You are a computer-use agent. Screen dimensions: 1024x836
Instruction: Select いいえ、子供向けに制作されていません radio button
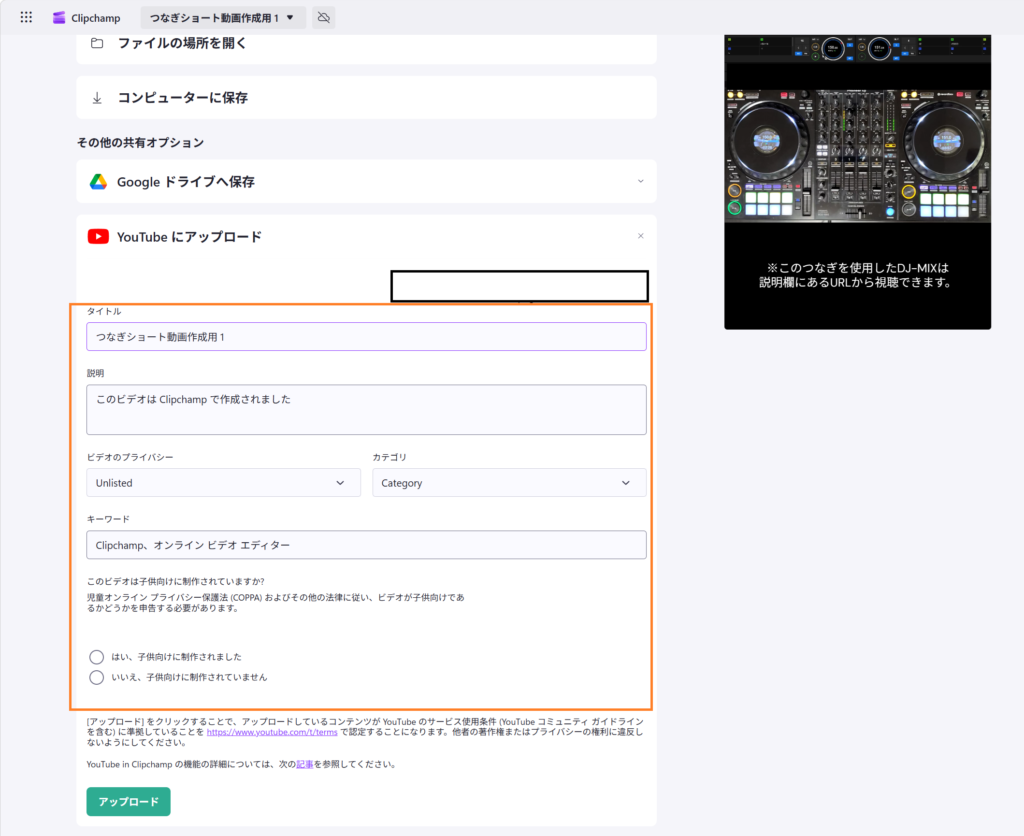coord(97,677)
